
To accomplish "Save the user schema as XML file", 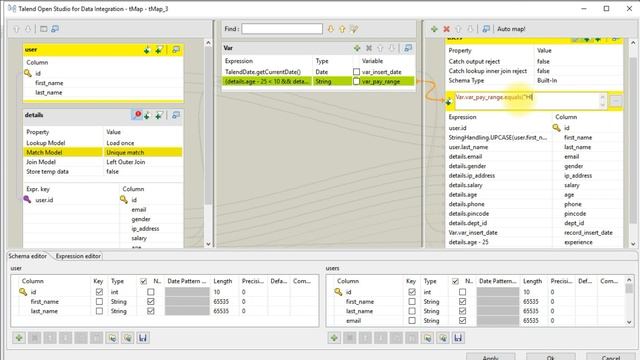I will [143, 338].
